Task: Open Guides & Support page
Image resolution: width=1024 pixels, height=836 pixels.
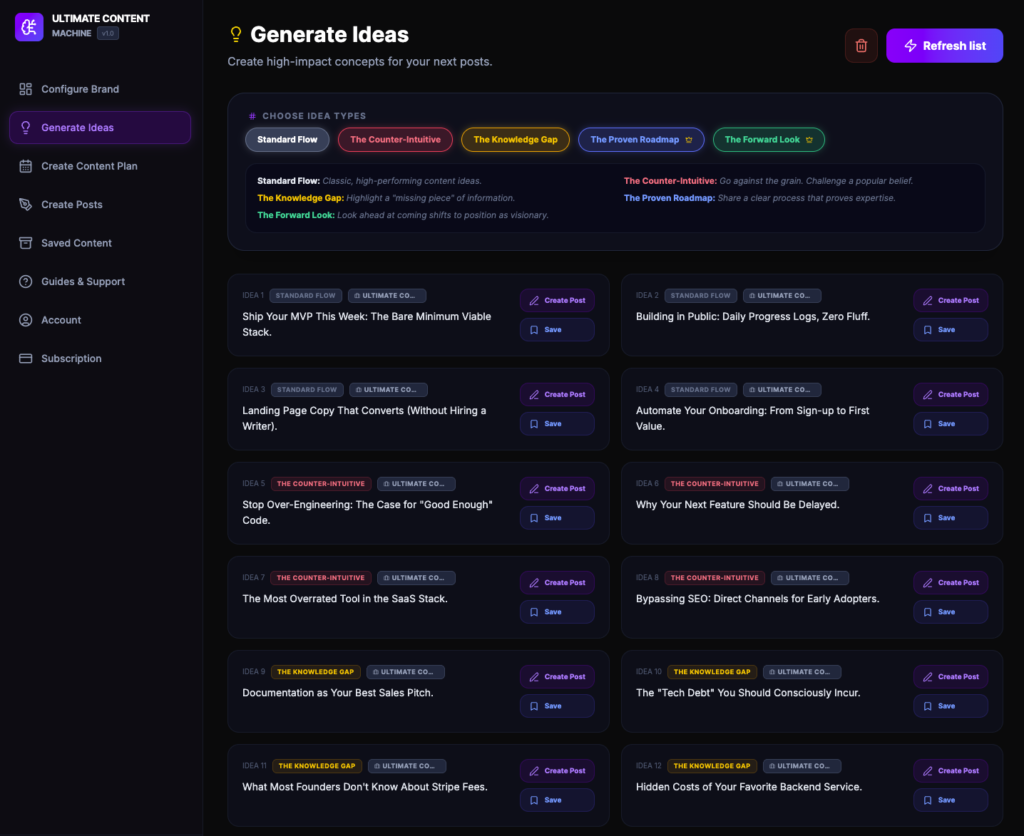Action: (x=83, y=282)
